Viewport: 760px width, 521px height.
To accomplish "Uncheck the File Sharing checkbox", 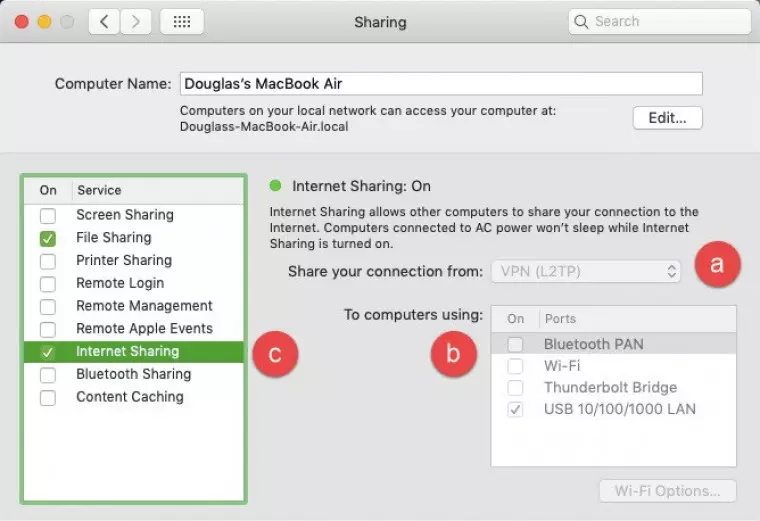I will (x=48, y=238).
